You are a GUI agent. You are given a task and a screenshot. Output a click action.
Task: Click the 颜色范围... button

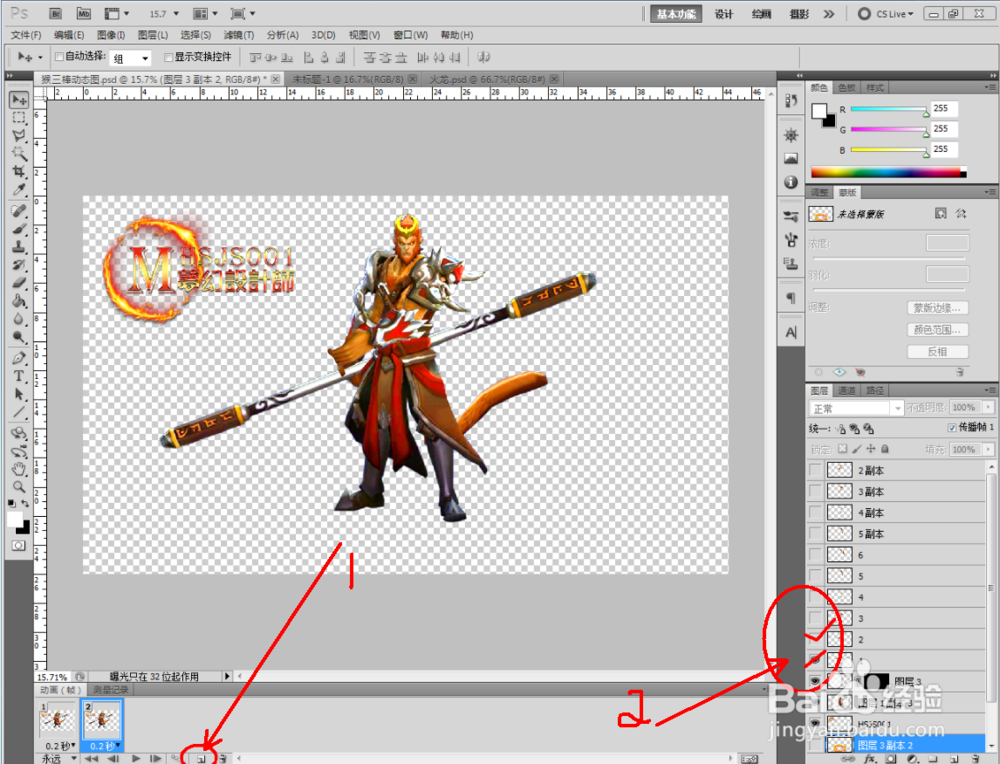point(938,330)
